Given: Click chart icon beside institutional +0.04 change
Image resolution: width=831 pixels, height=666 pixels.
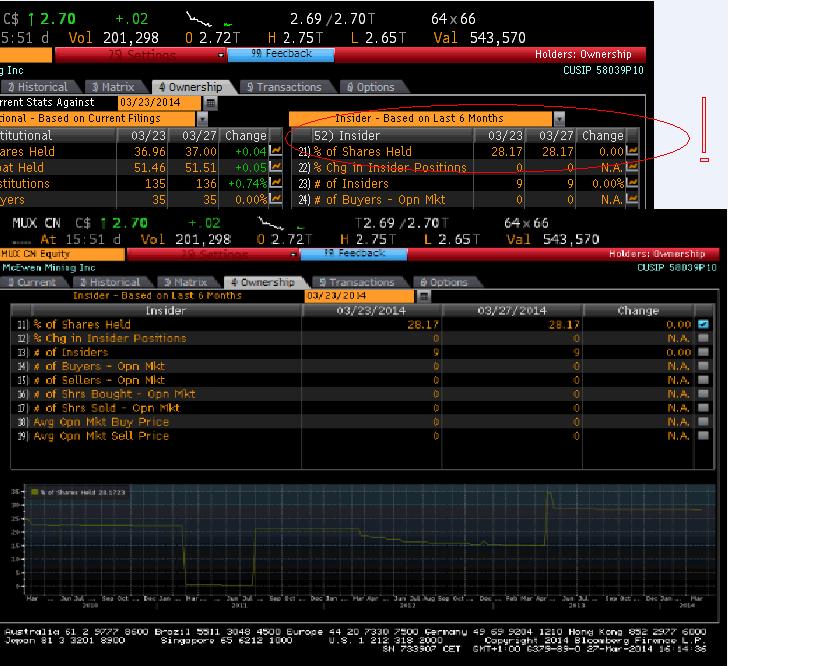Looking at the screenshot, I should coord(275,152).
